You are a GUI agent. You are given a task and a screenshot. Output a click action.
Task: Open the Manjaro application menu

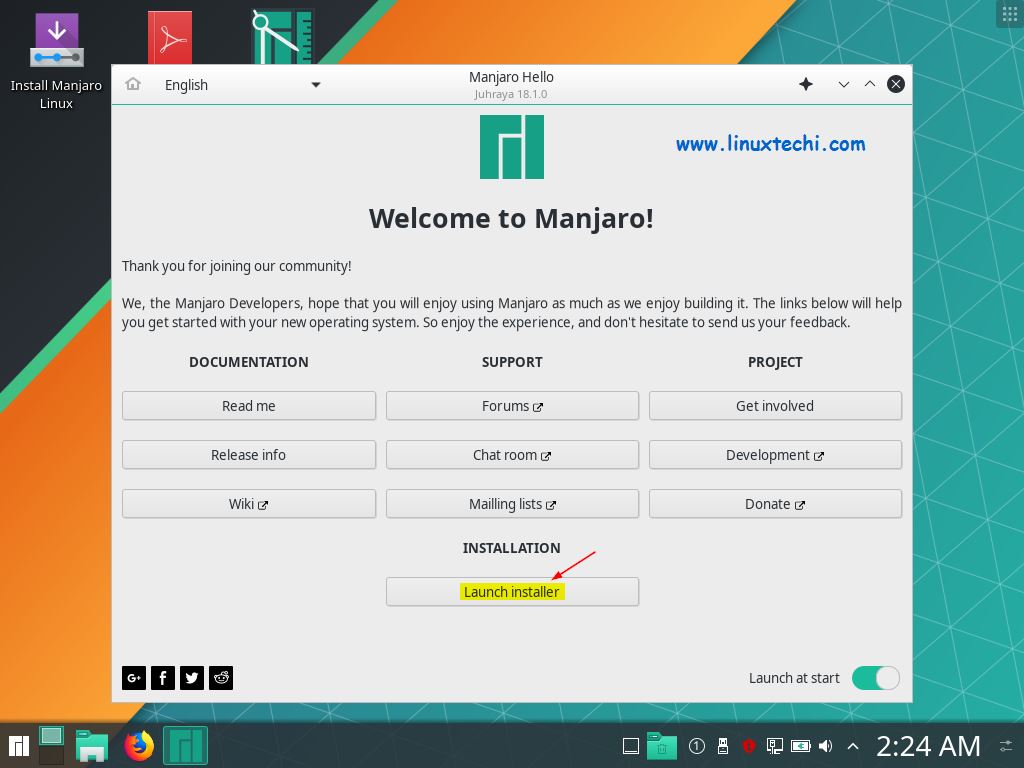click(19, 745)
